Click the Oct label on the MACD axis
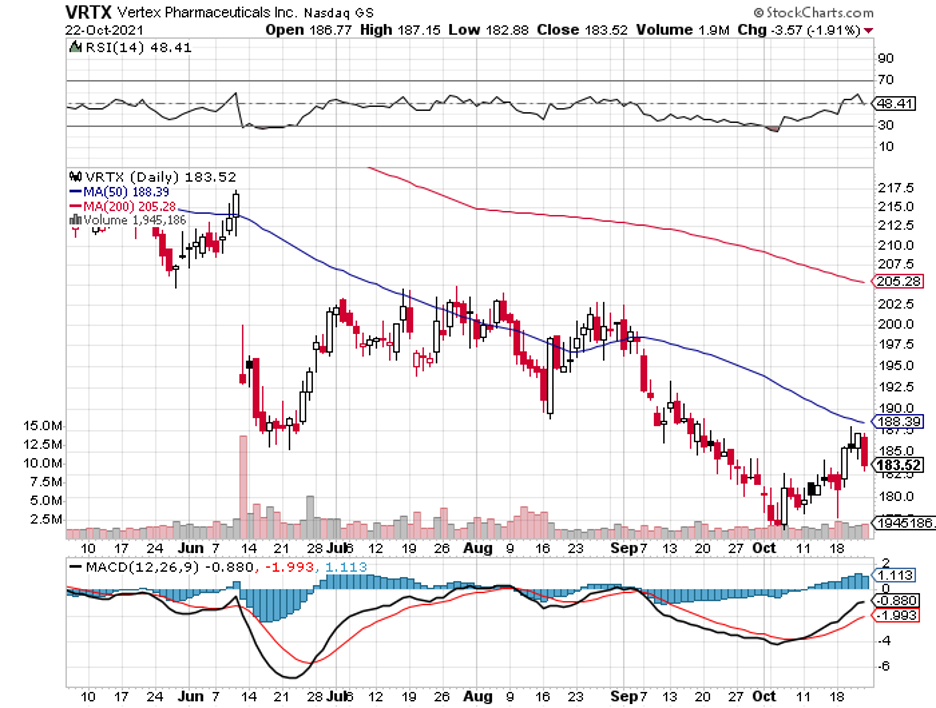The height and width of the screenshot is (708, 936). coord(764,696)
